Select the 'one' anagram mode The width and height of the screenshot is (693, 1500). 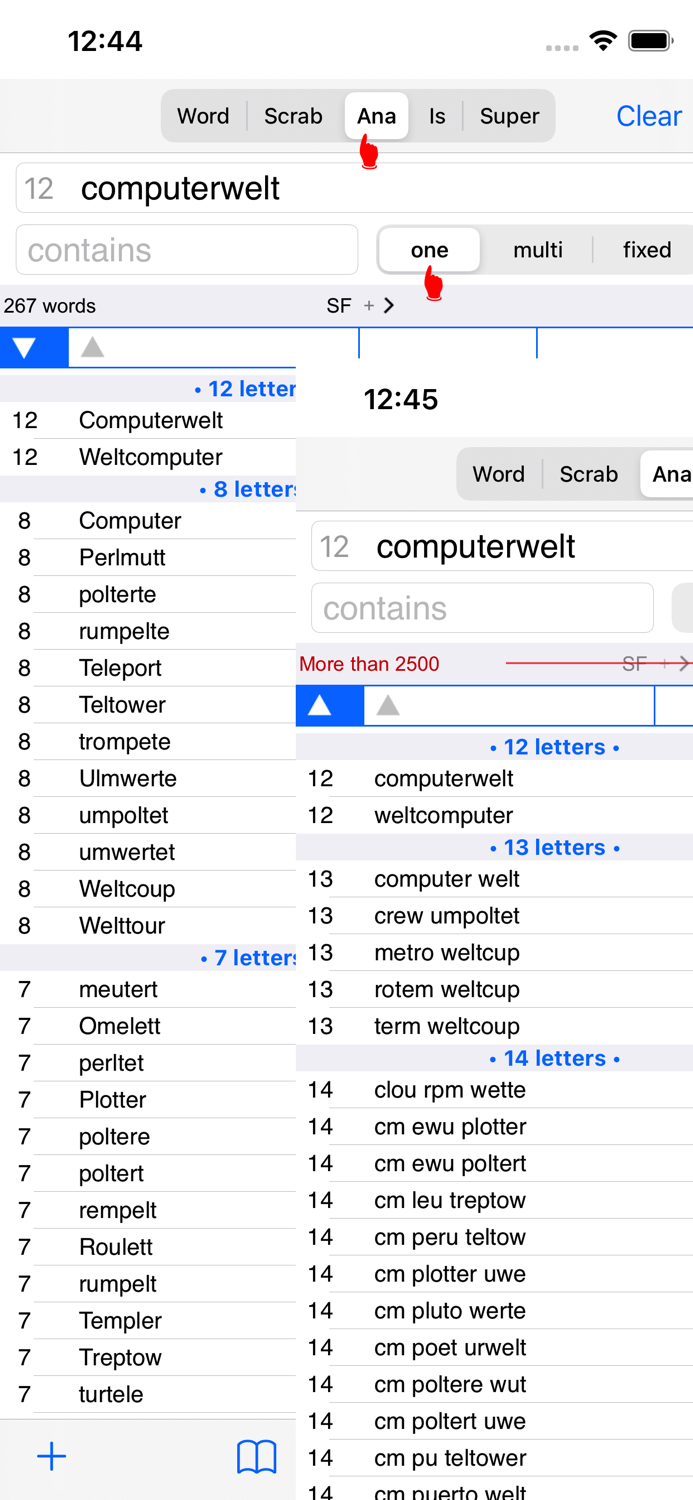[428, 250]
